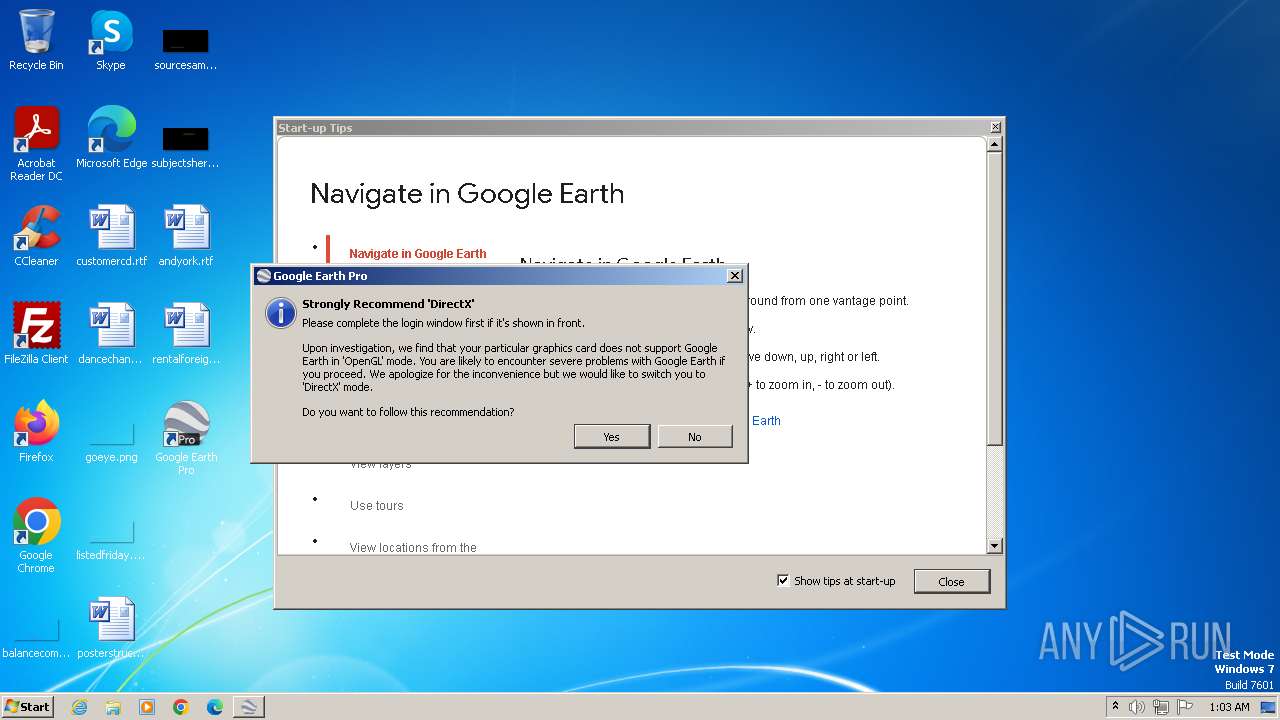Select the balancecom... file icon

pyautogui.click(x=36, y=636)
